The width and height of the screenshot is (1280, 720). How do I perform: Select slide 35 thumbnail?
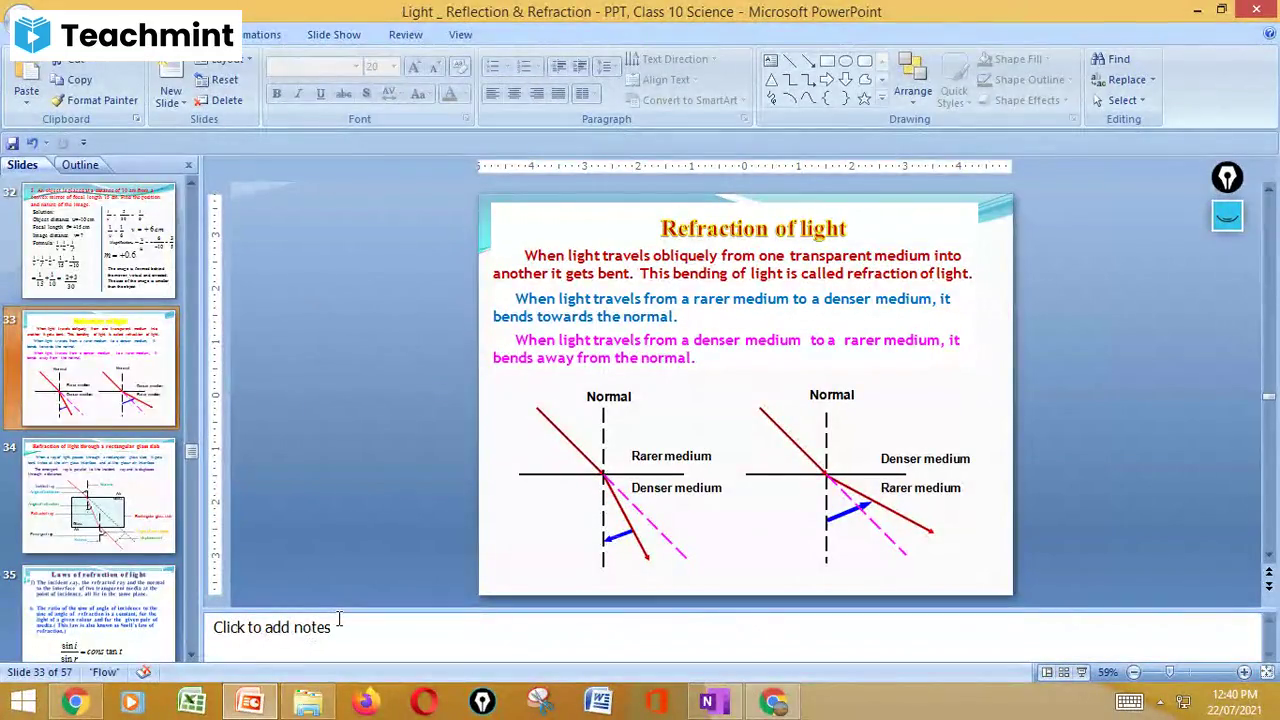click(x=99, y=614)
